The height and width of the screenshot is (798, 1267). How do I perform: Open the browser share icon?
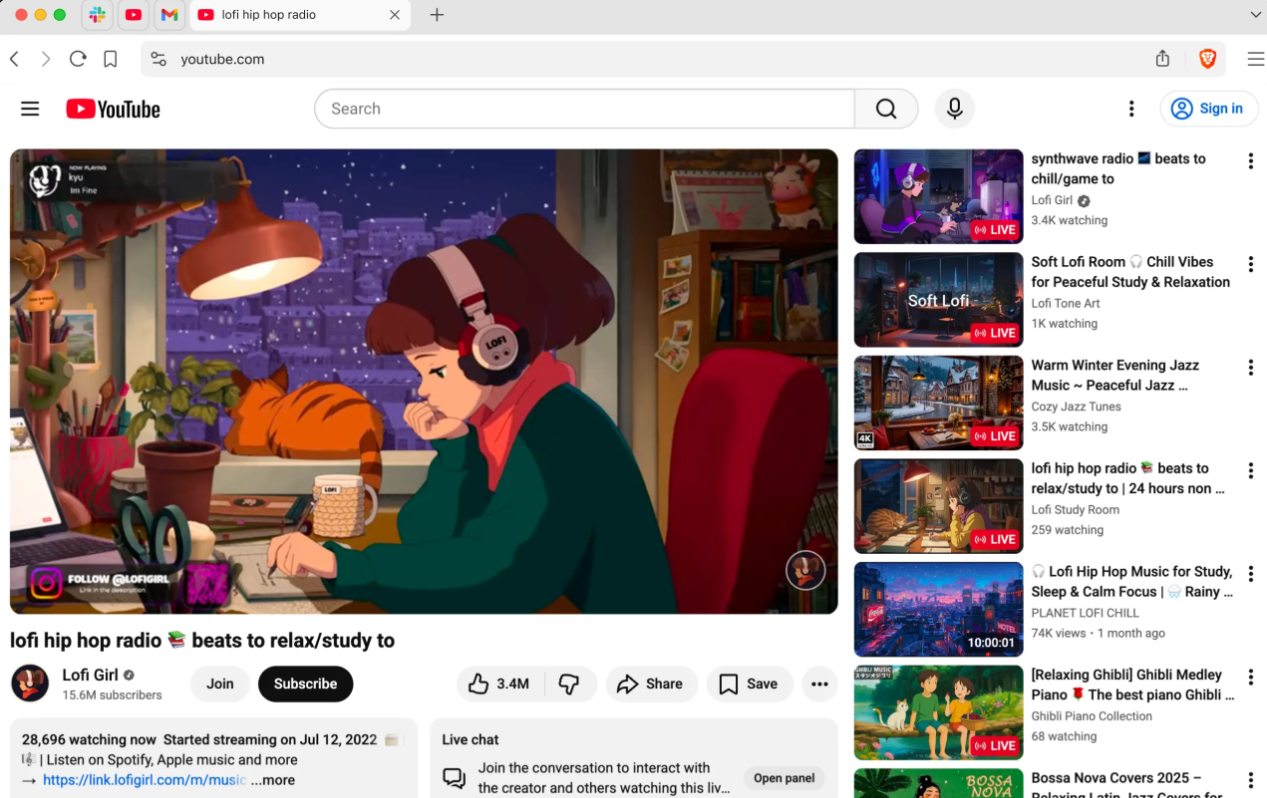1162,59
